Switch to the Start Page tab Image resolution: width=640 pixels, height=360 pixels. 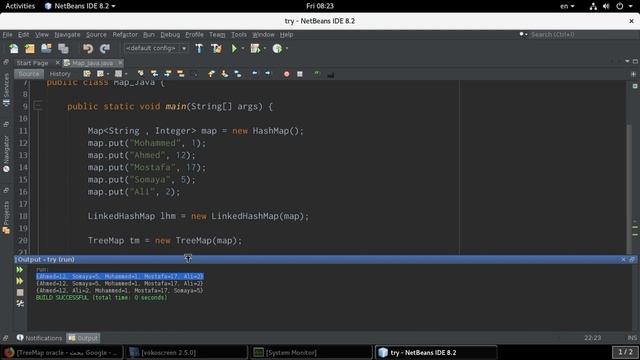(33, 63)
